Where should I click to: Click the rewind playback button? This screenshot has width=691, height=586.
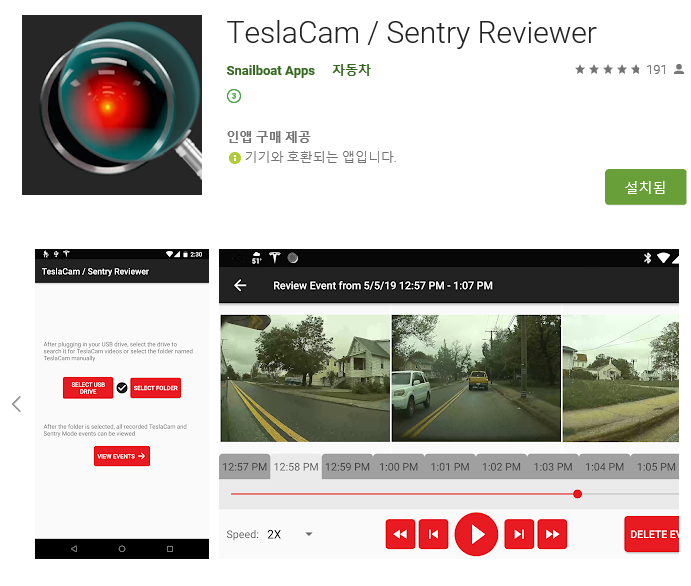400,534
